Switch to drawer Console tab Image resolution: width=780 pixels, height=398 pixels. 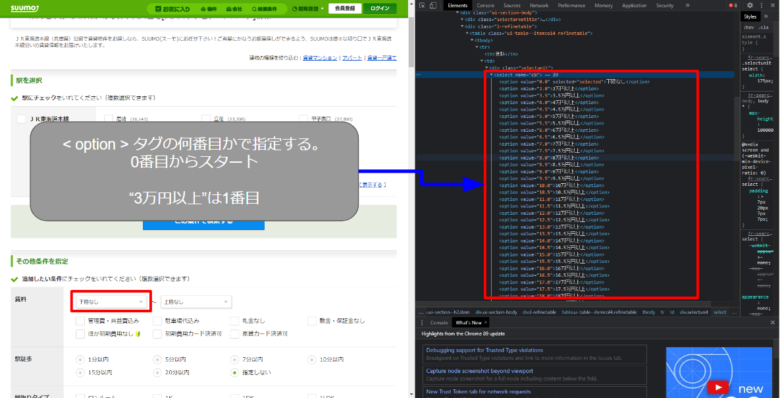[x=439, y=322]
